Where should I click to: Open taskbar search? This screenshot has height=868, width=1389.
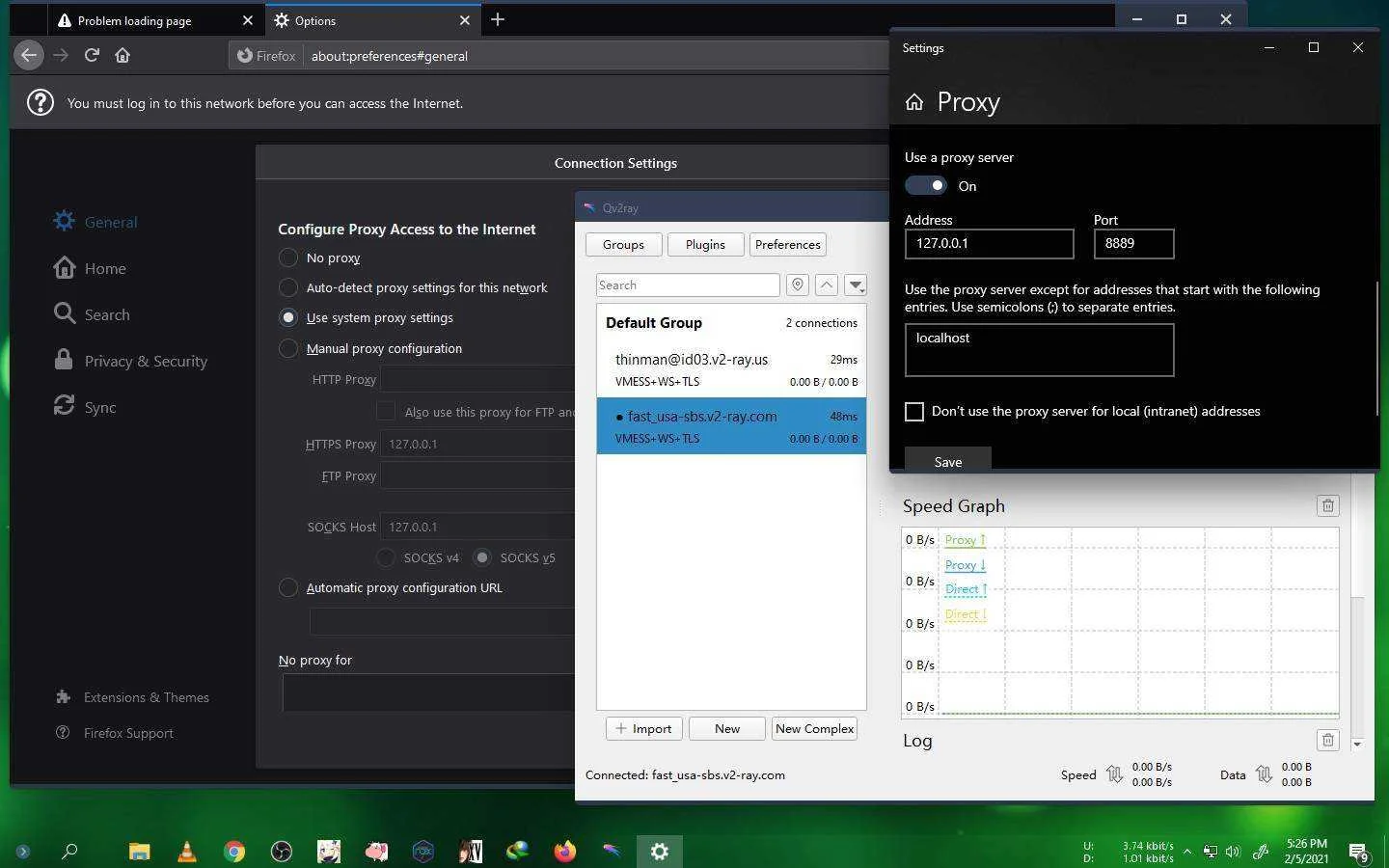tap(70, 852)
